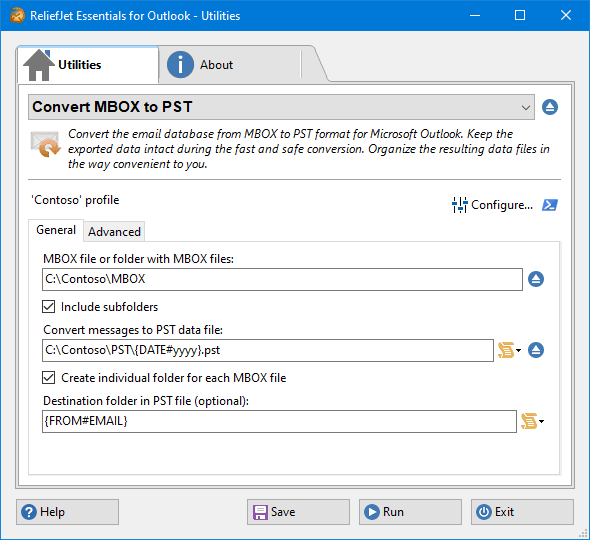
Task: Click the Configure sliders icon
Action: 459,205
